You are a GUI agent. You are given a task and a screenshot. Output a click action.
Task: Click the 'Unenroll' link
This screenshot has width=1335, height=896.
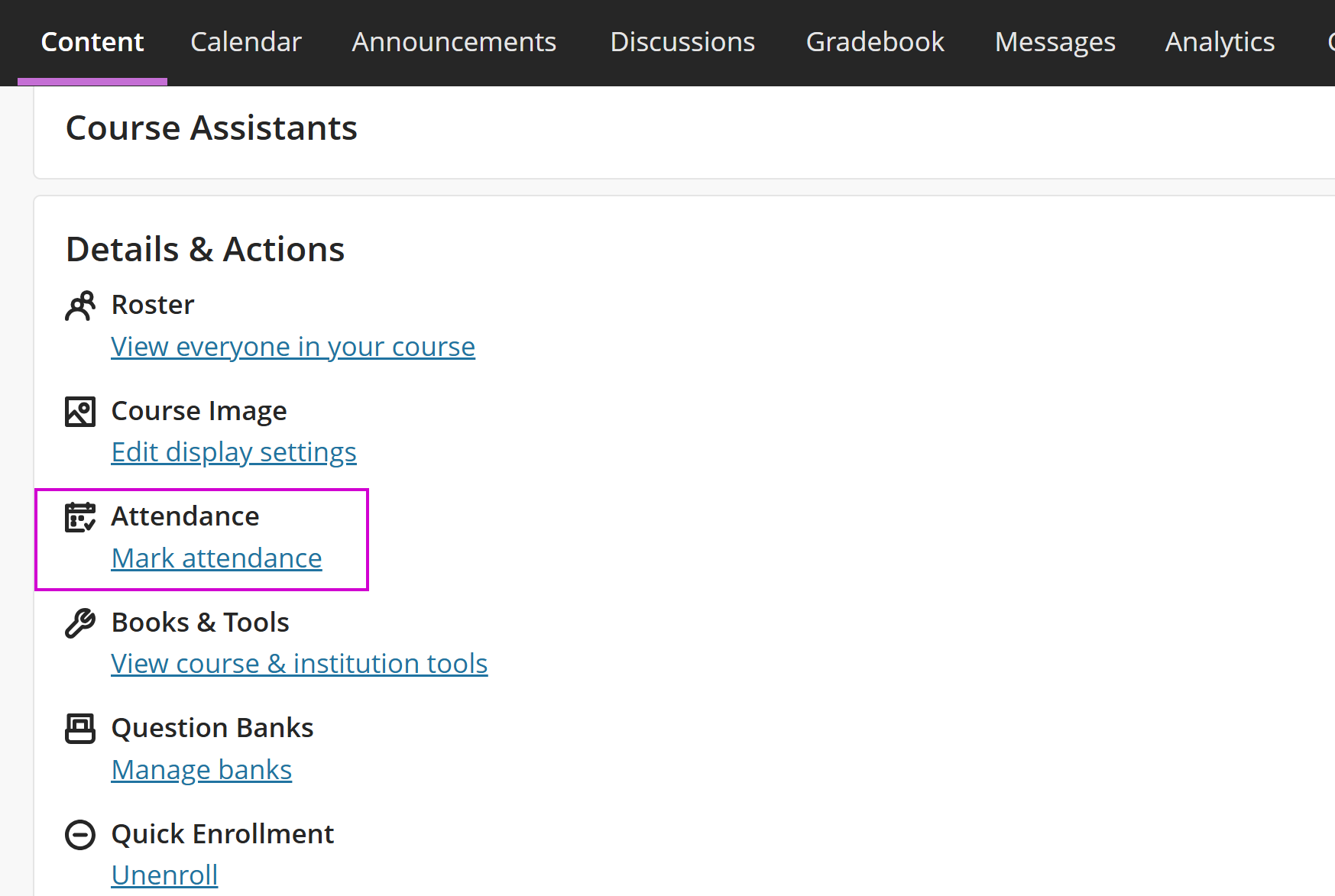pyautogui.click(x=165, y=875)
